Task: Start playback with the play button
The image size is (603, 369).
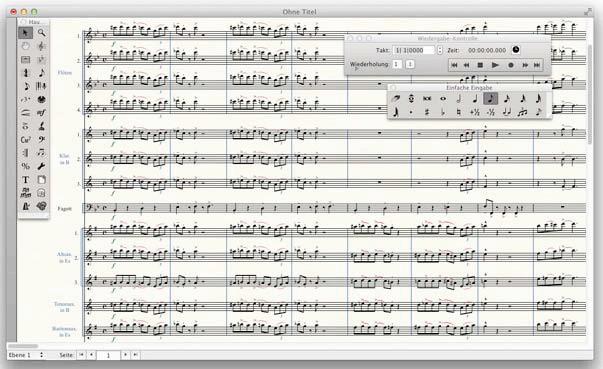Action: click(x=495, y=65)
